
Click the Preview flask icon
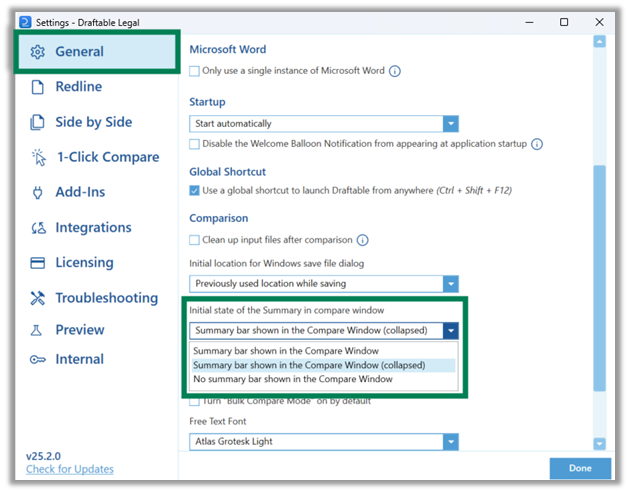click(36, 330)
